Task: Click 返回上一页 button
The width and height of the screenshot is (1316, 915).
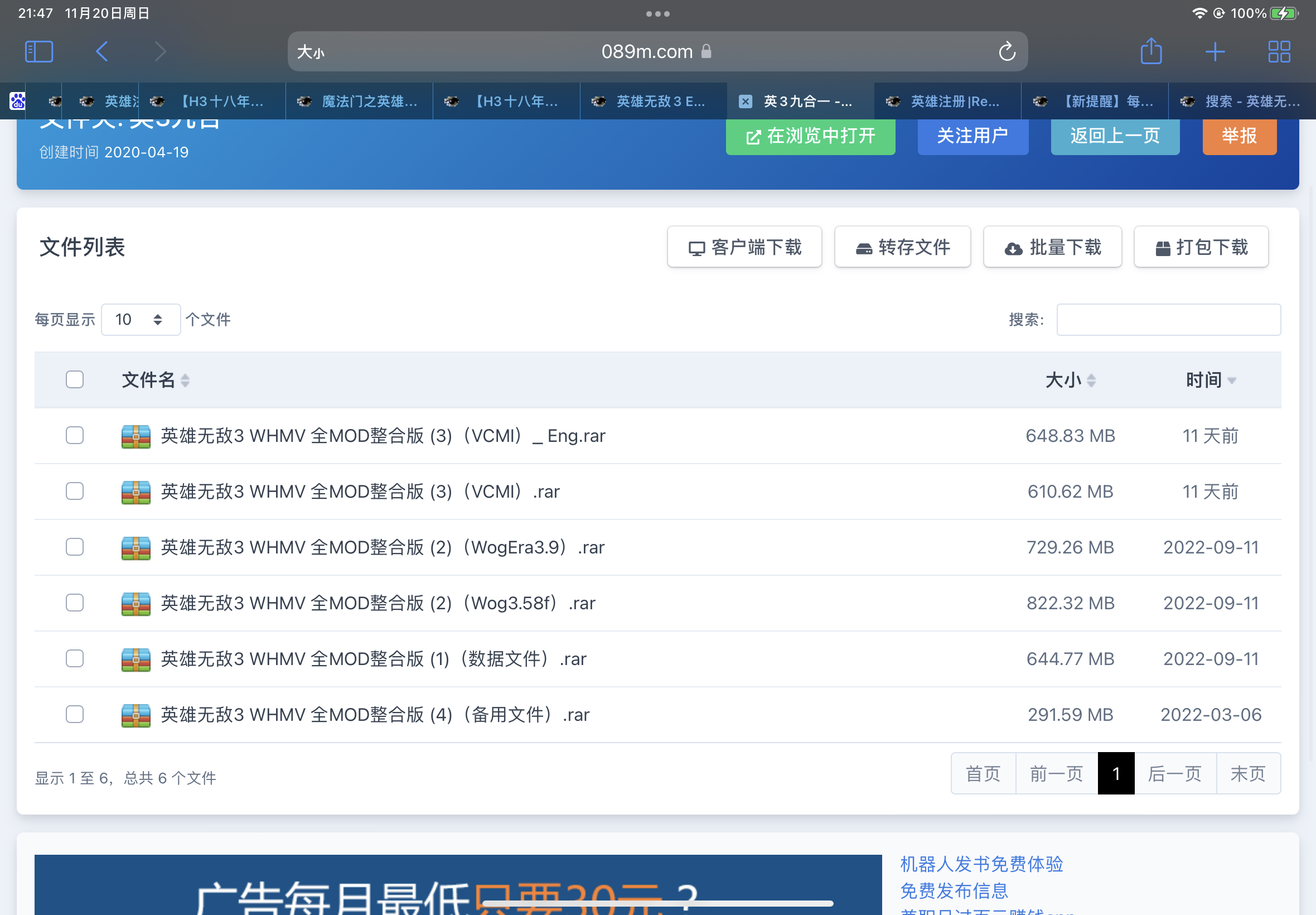Action: [1115, 136]
